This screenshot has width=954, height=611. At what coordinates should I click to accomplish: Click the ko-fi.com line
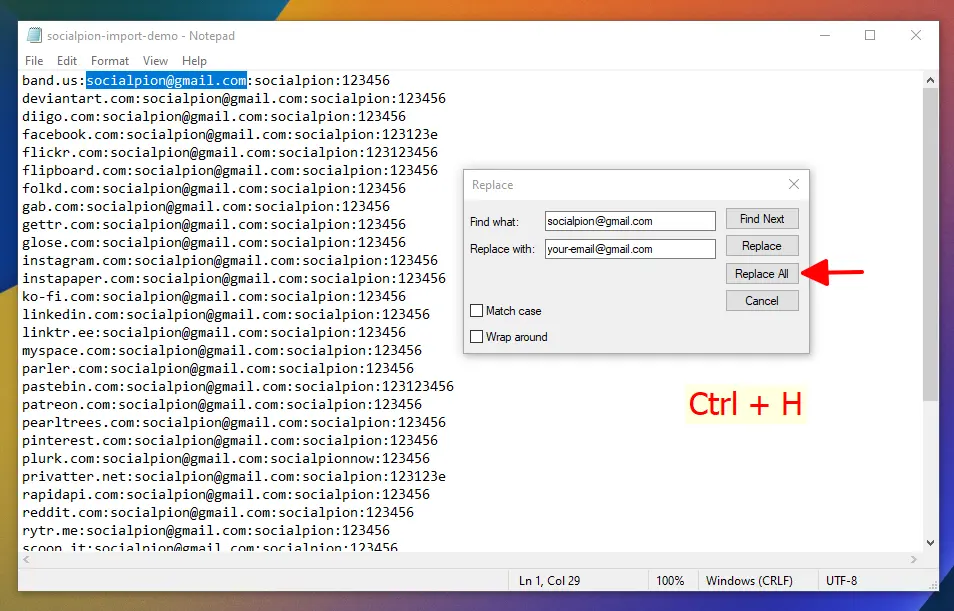214,296
